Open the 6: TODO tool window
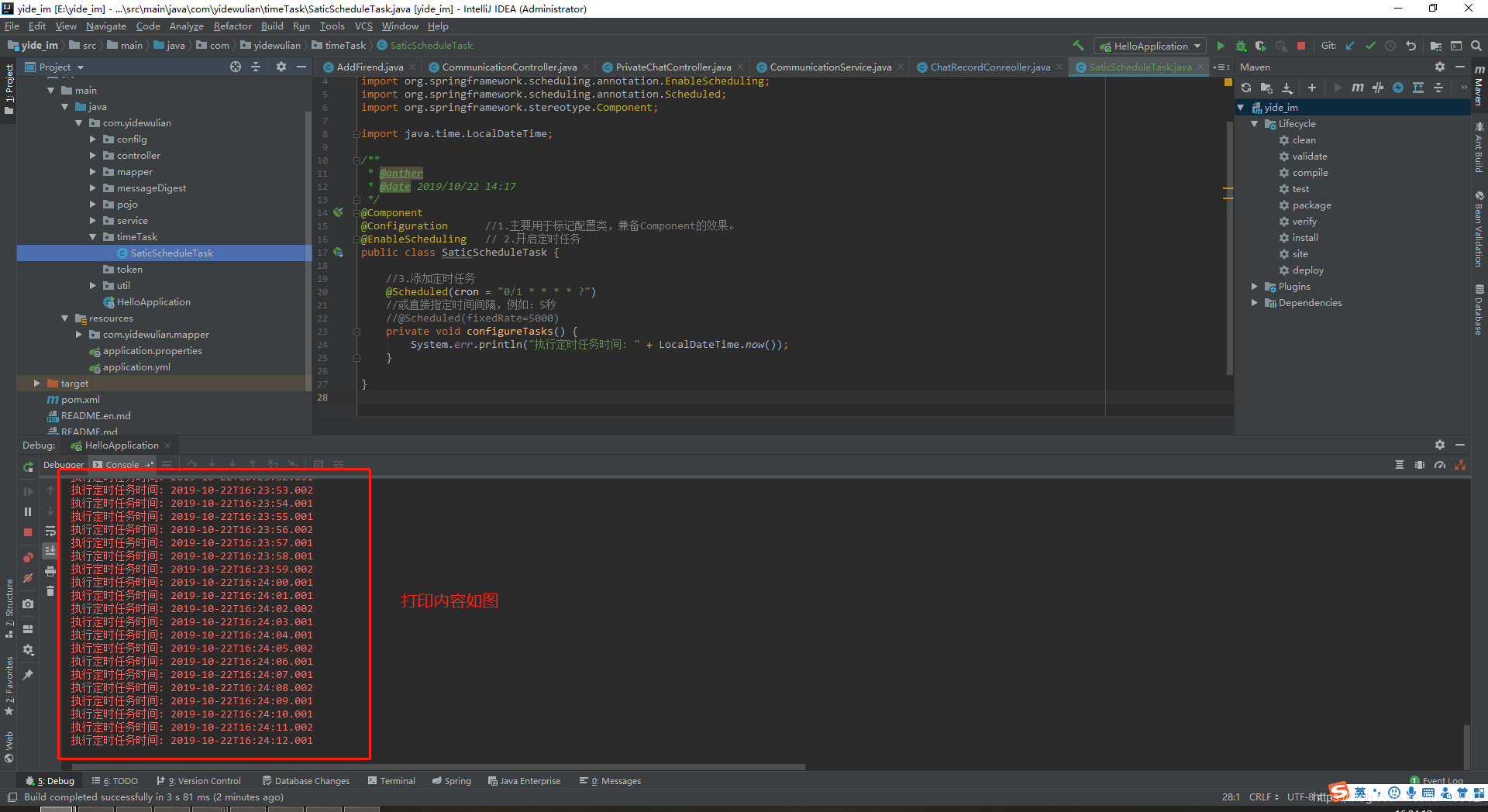Screen dimensions: 1488x812 tap(115, 781)
